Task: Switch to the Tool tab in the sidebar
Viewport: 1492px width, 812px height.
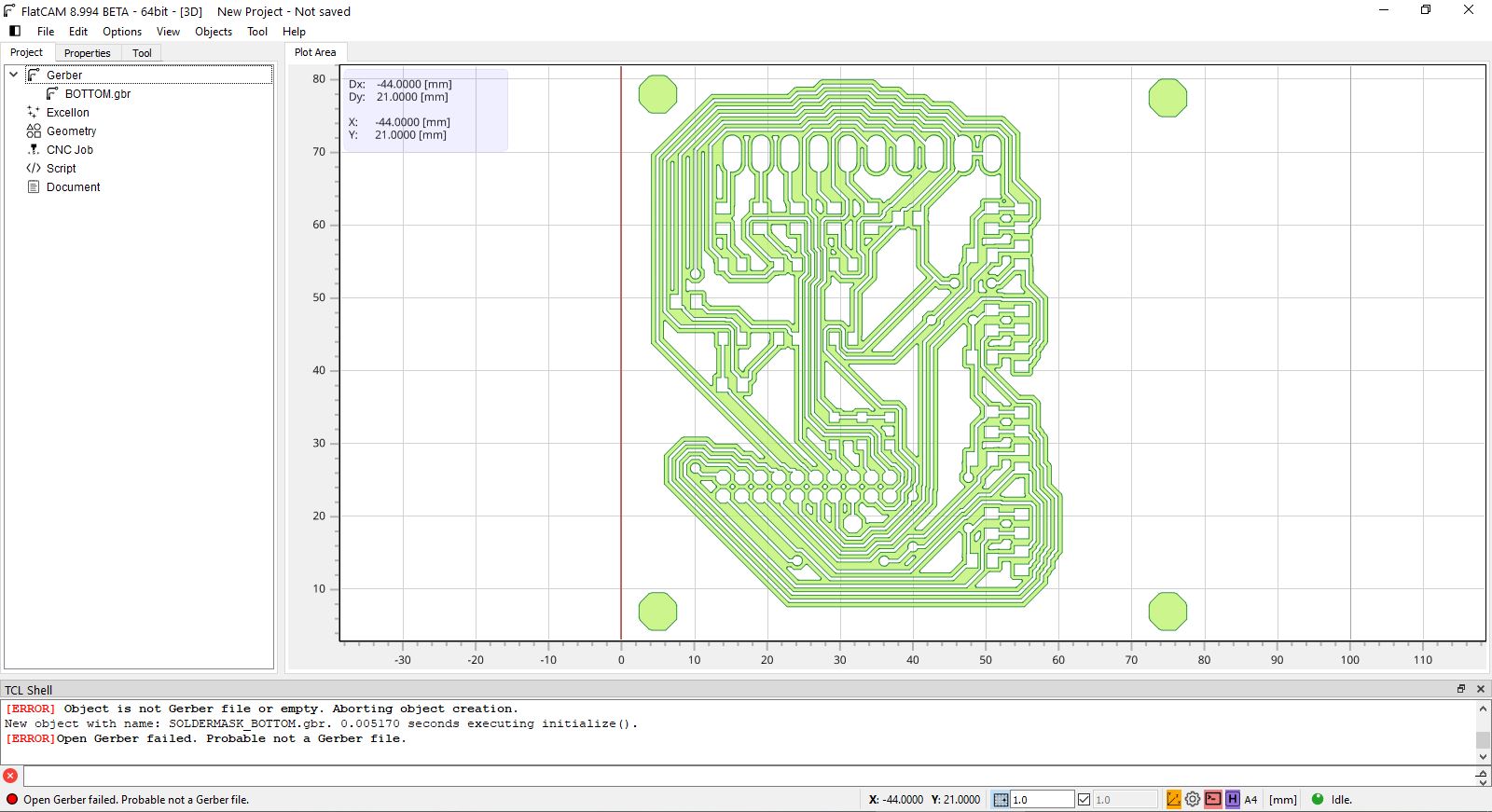Action: tap(142, 53)
